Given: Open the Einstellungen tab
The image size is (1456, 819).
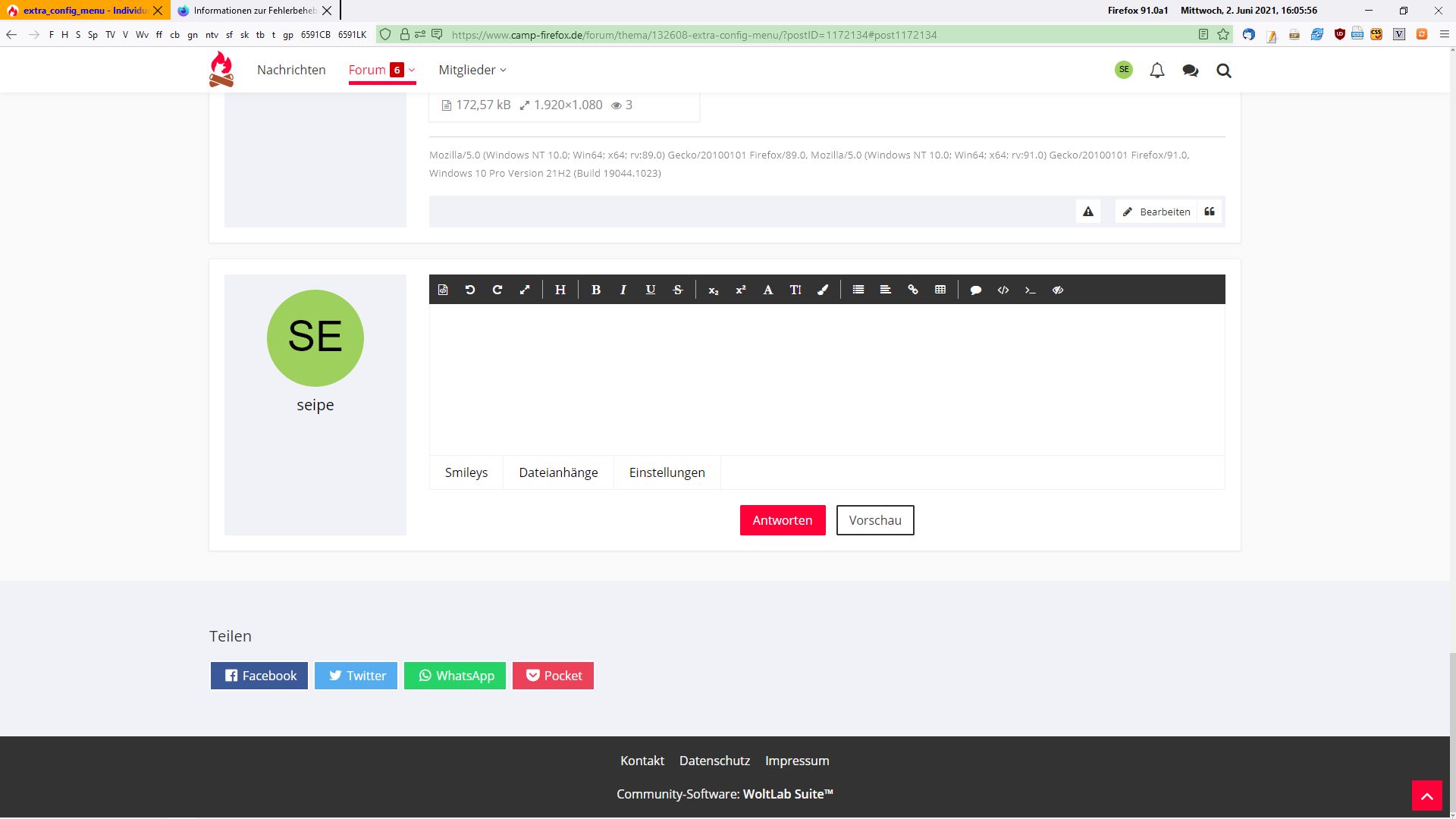Looking at the screenshot, I should [667, 472].
